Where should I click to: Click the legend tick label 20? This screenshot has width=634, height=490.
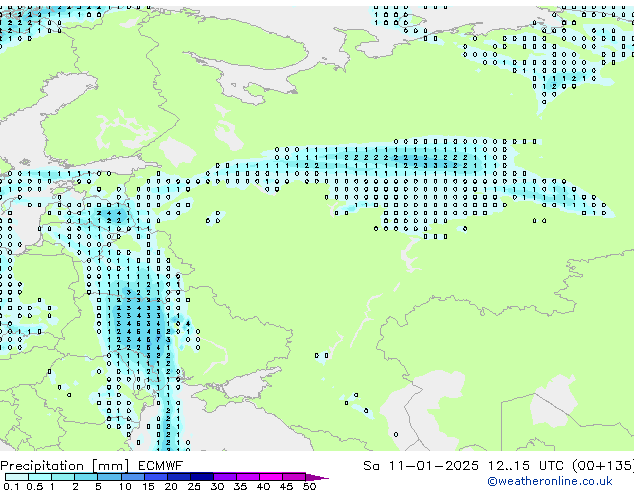(x=171, y=487)
